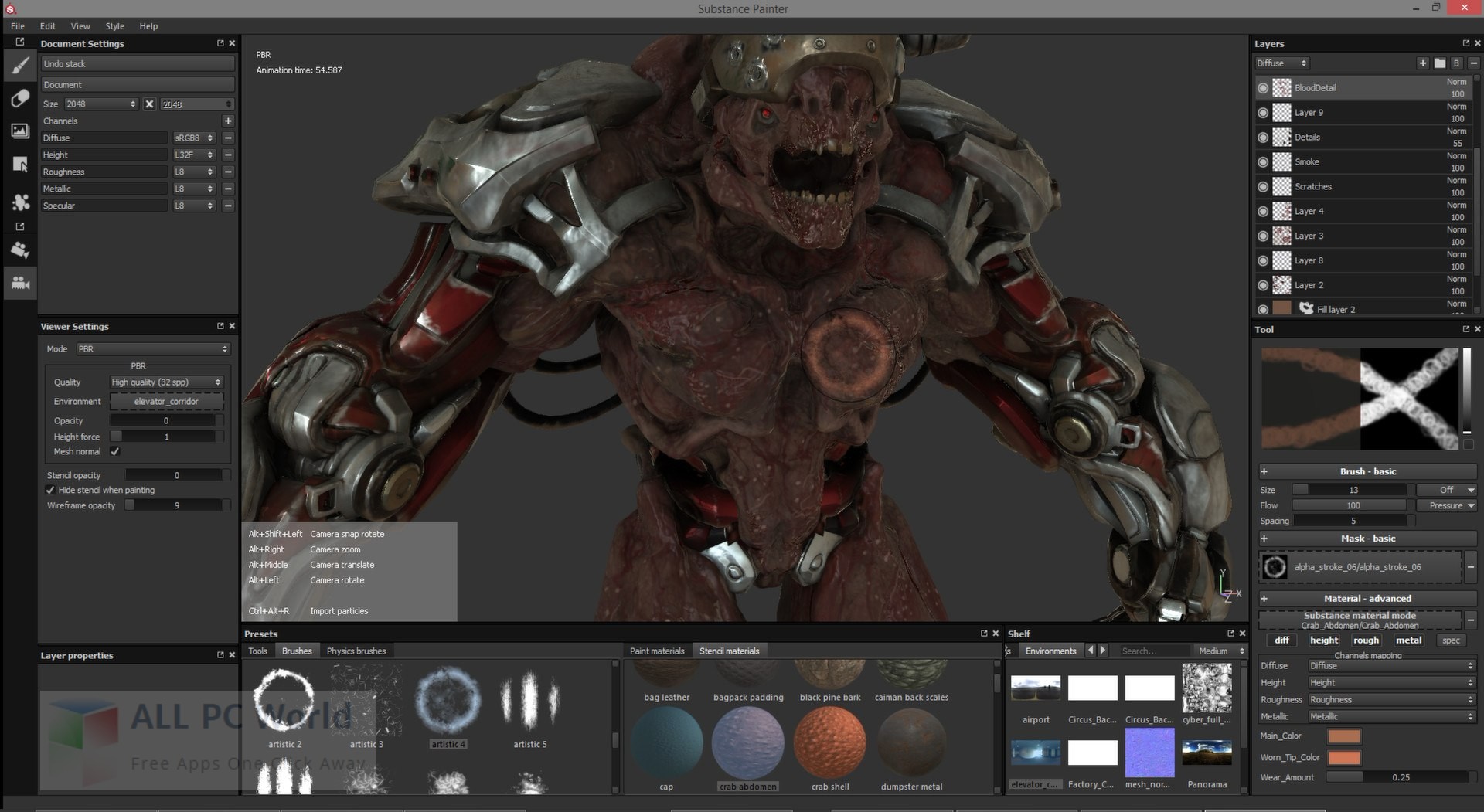
Task: Undock the Tool panel
Action: (x=1465, y=330)
